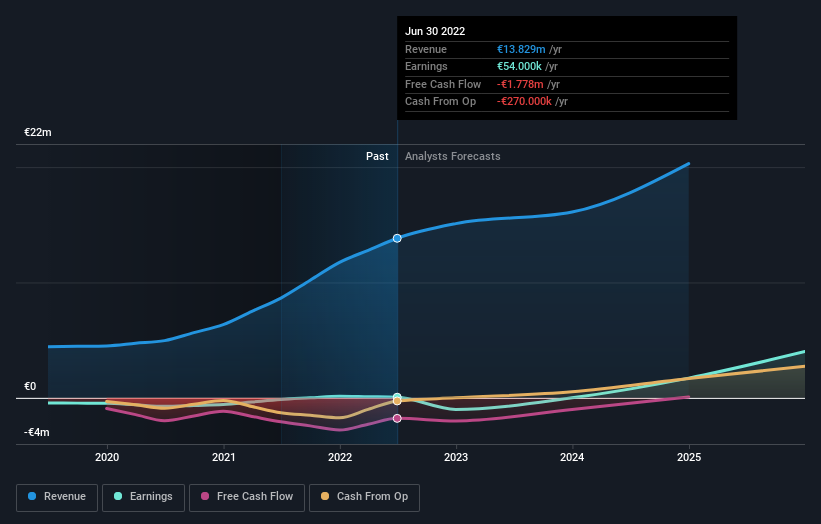
Task: Click the Analysts Forecasts label
Action: [452, 156]
